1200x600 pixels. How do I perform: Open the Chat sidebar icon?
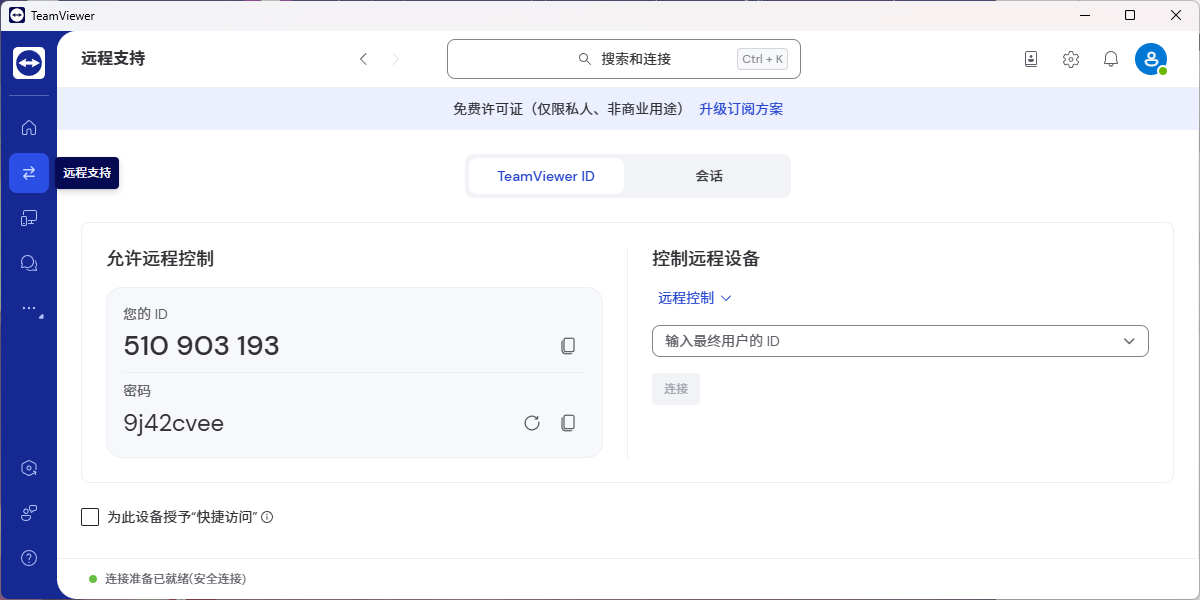29,263
